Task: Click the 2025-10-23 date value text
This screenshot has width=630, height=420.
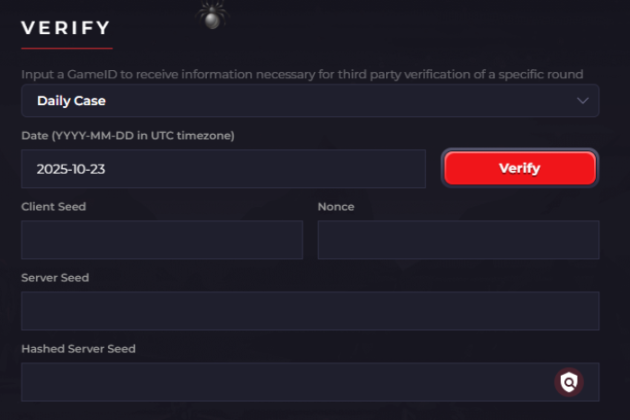Action: [71, 169]
